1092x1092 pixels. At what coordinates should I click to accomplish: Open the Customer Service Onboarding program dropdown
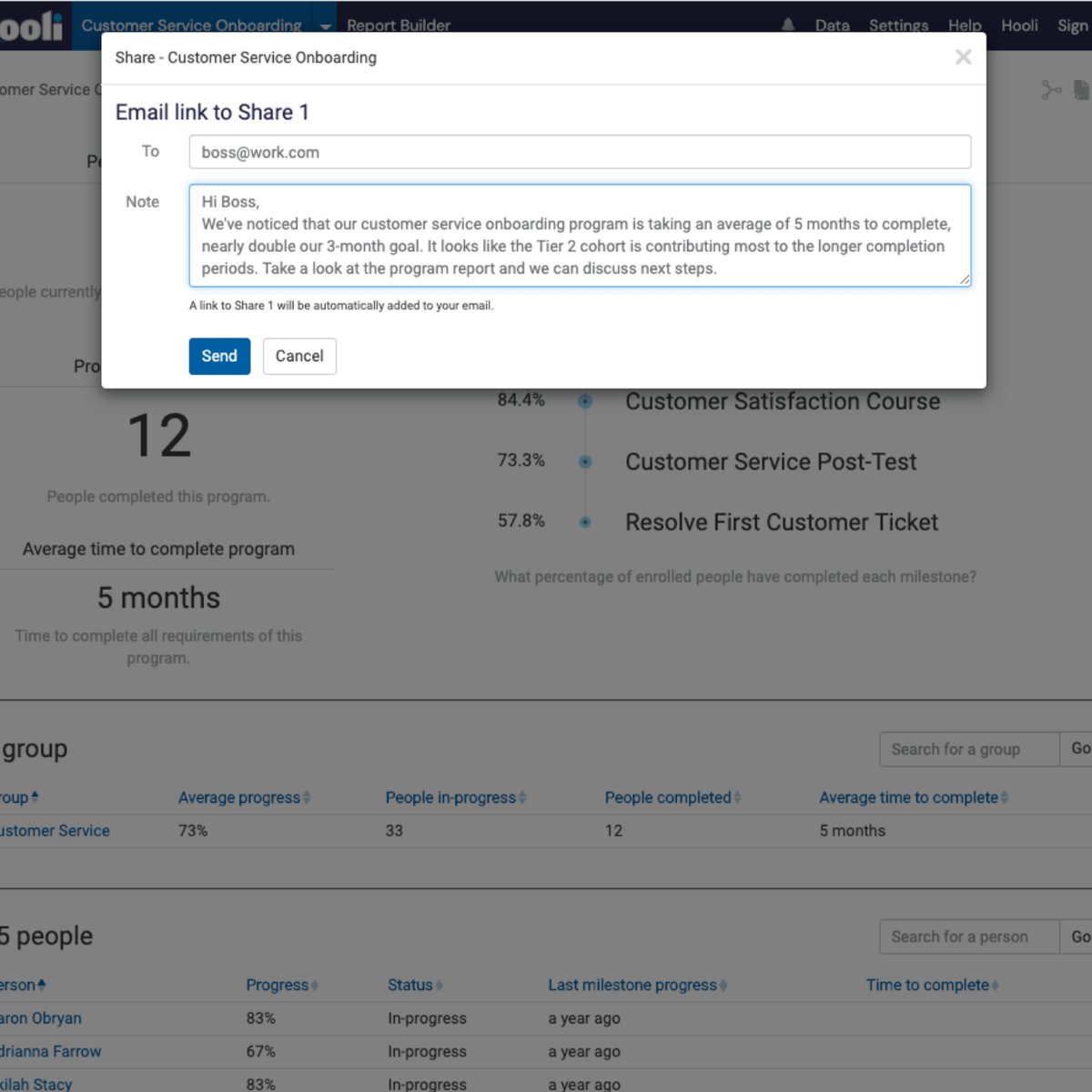point(325,25)
